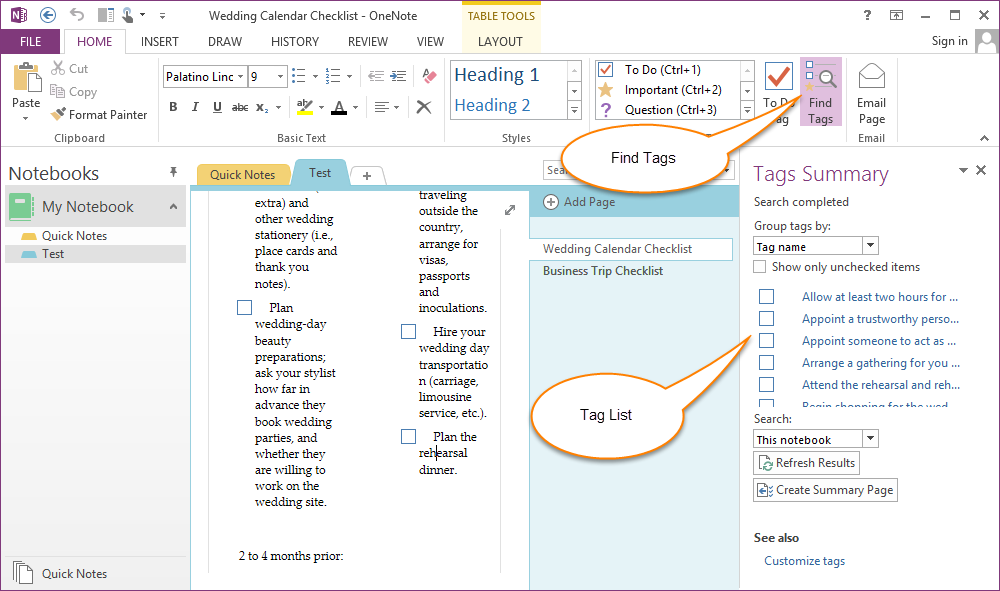Switch to the HISTORY tab
Viewport: 1000px width, 591px height.
pos(295,41)
